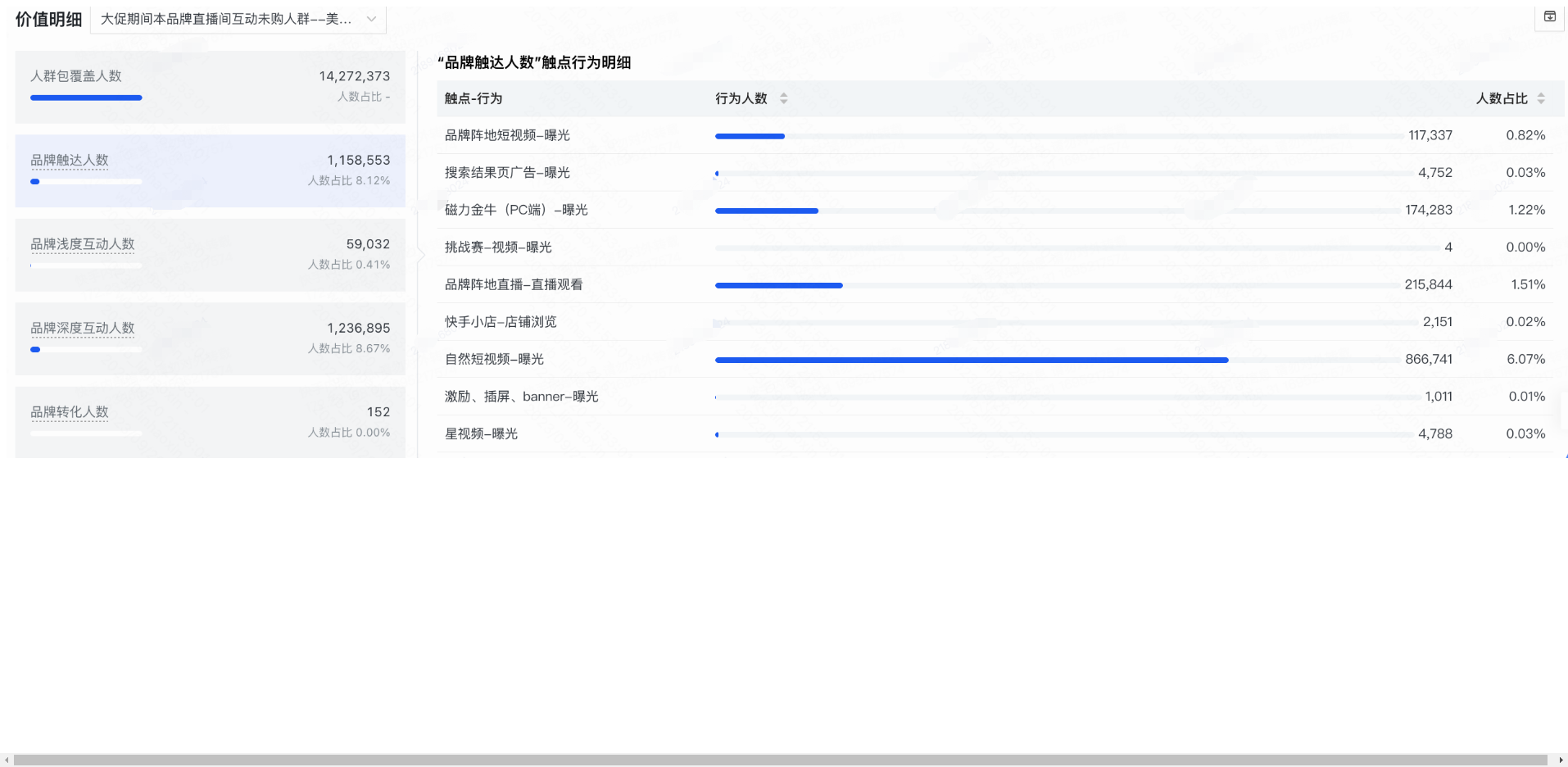Click the 触点-行为 column header
This screenshot has height=767, width=1568.
(x=472, y=98)
